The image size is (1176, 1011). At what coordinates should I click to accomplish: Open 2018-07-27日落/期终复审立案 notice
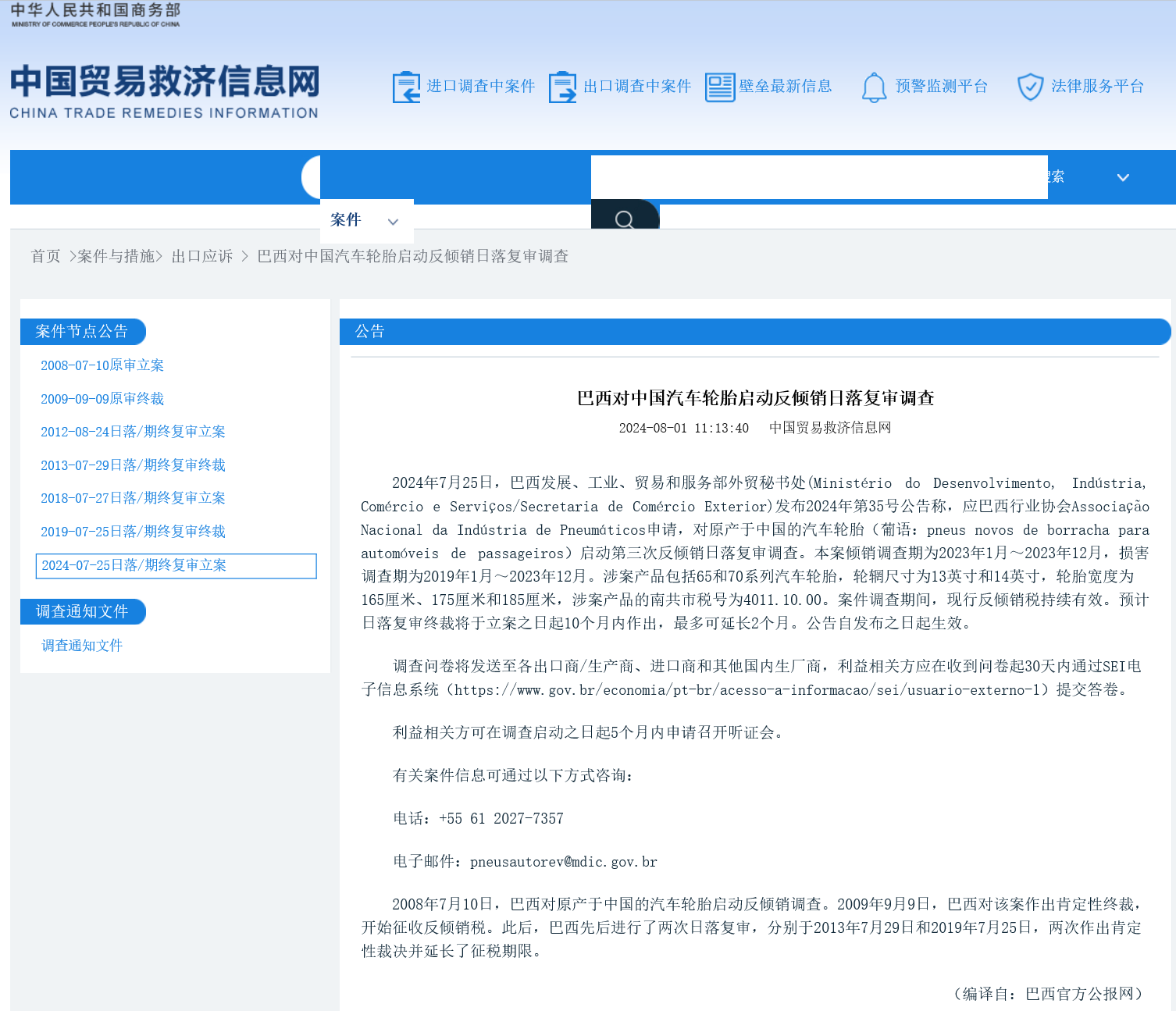point(133,498)
